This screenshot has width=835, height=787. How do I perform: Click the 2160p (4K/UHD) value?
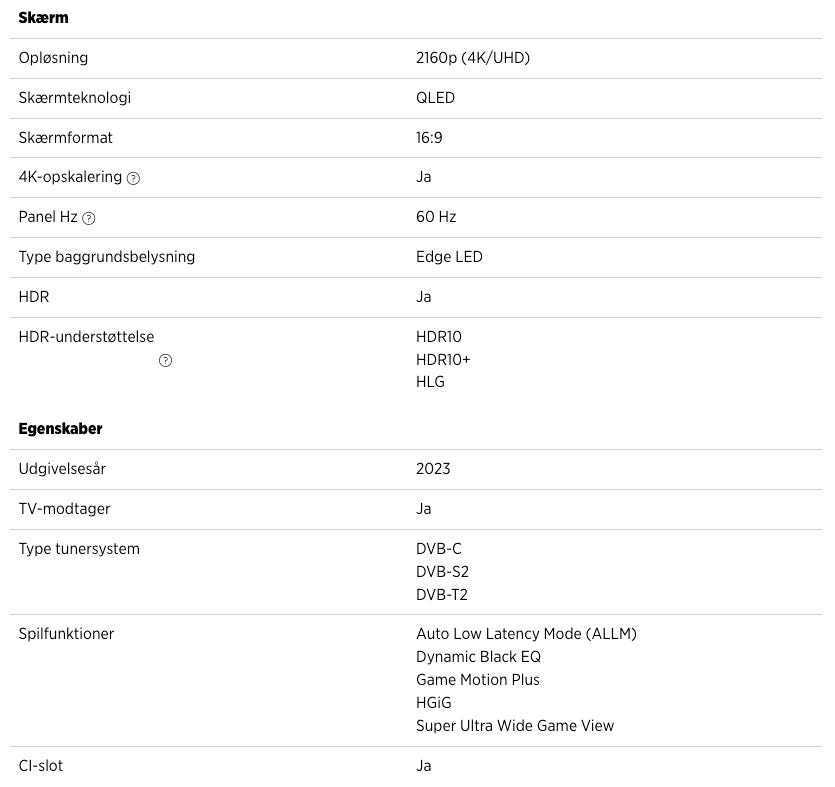click(472, 58)
